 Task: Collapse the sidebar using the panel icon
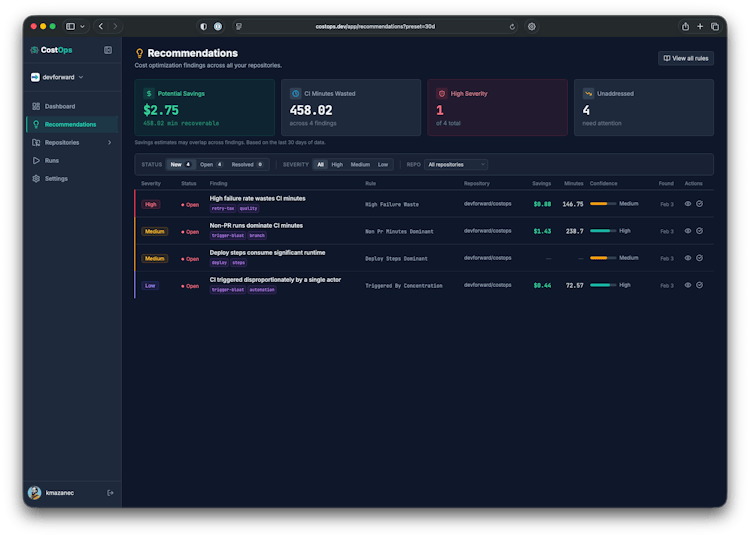click(x=108, y=49)
